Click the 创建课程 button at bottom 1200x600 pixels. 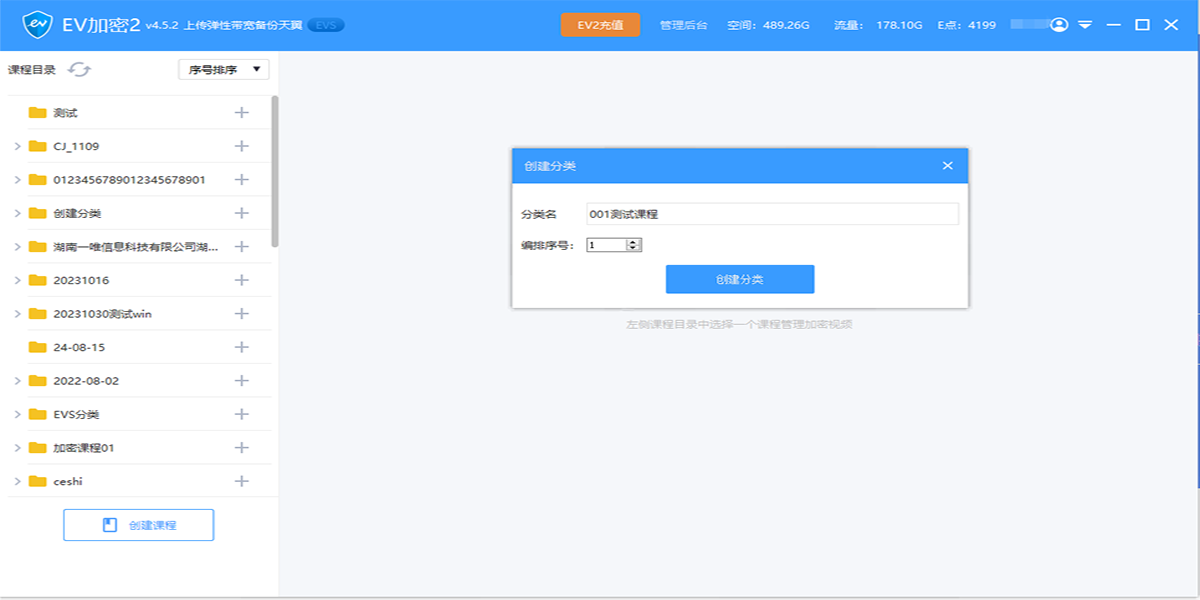click(x=138, y=525)
